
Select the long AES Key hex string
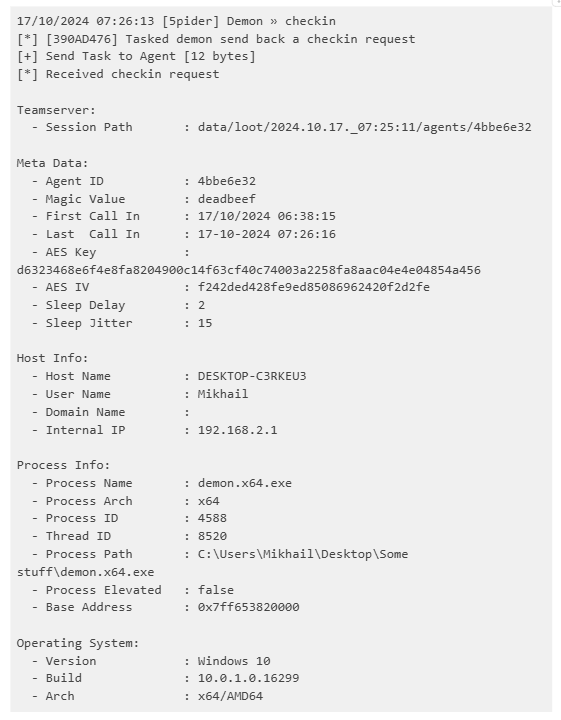[249, 270]
